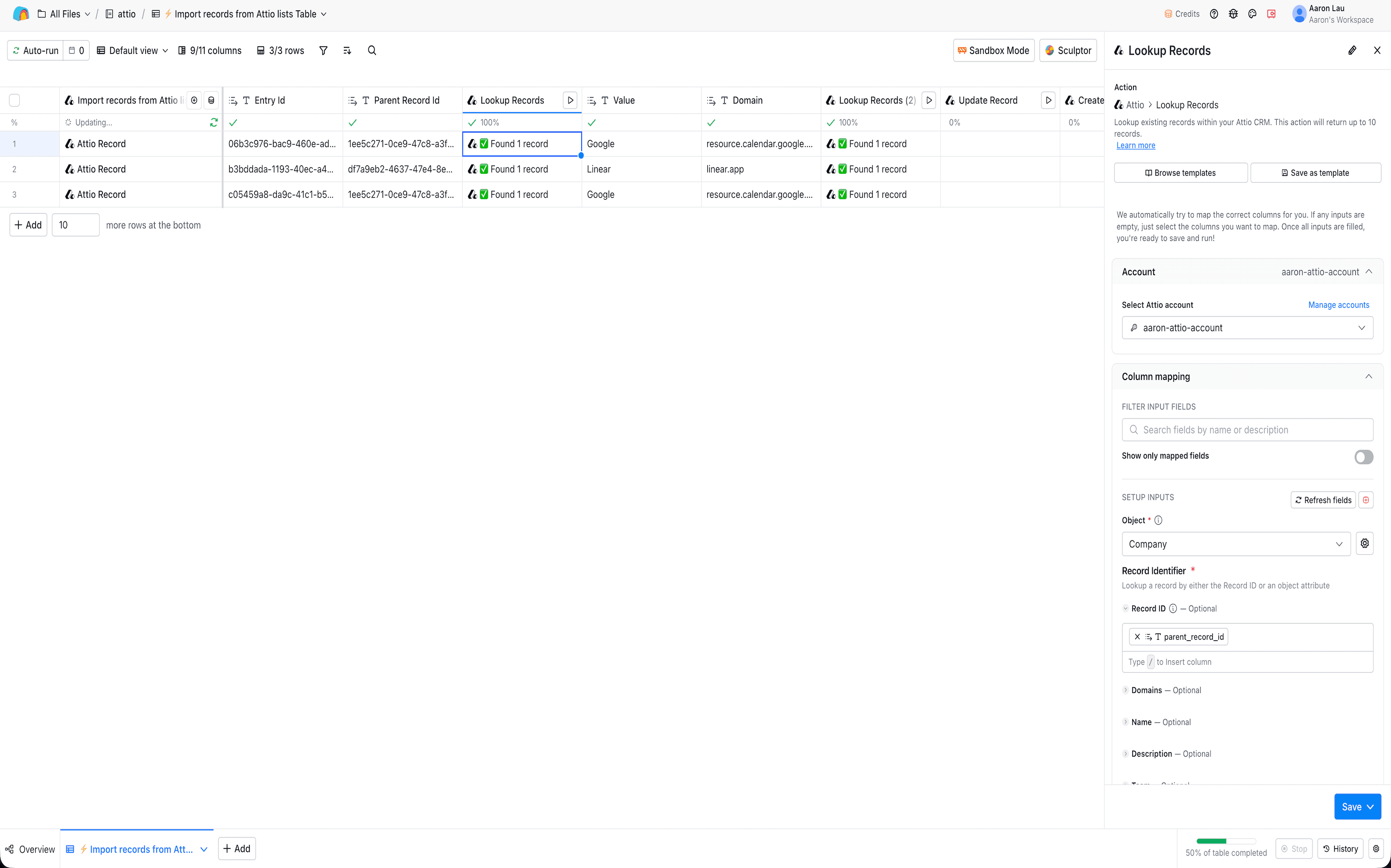Click the Search fields by name input

click(1247, 430)
